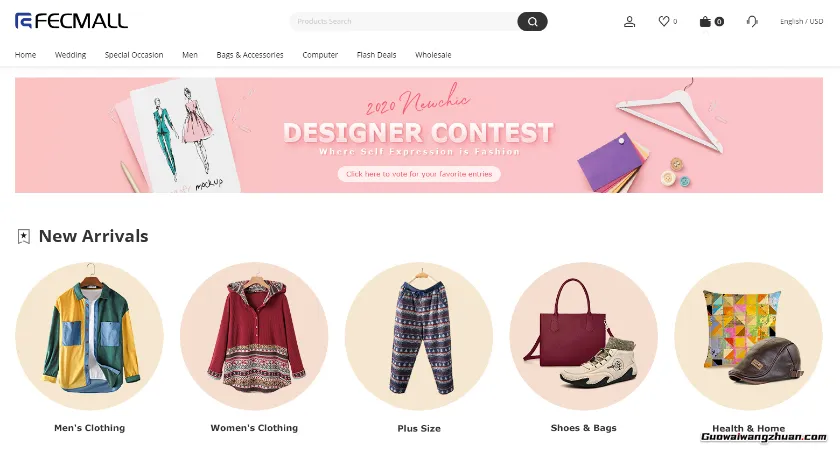Go to the Home menu item
840x452 pixels.
(x=25, y=55)
